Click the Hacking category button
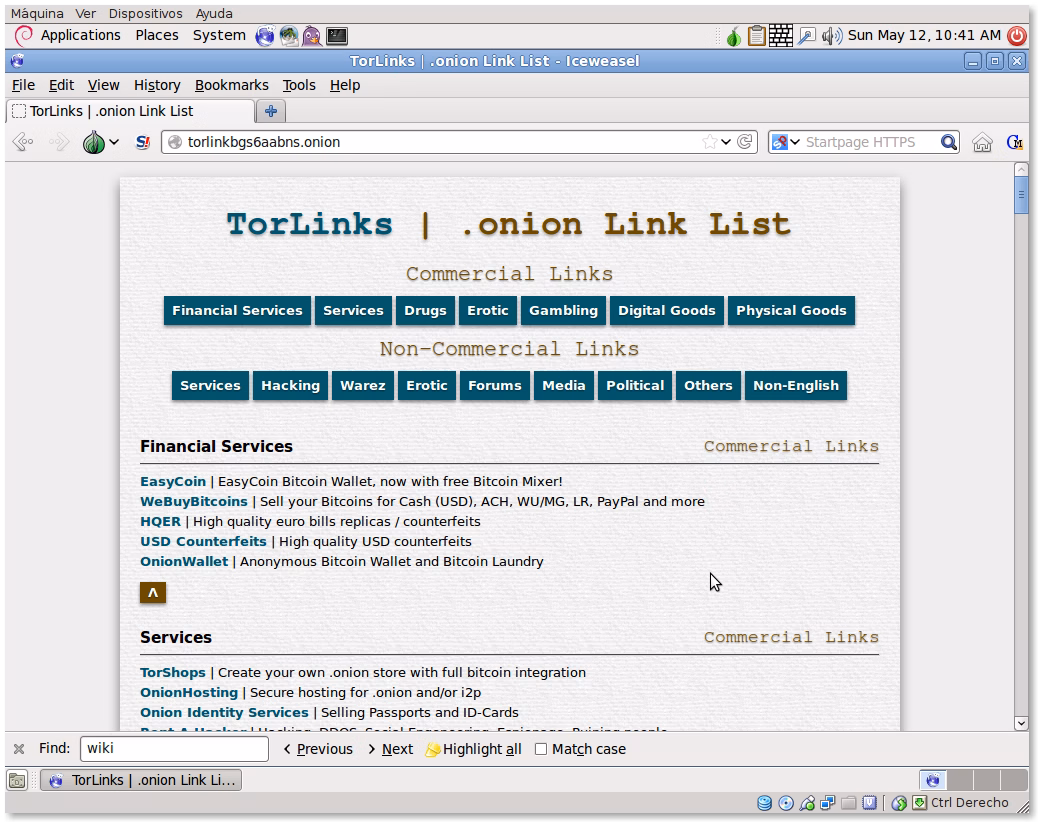Image resolution: width=1038 pixels, height=822 pixels. pos(290,385)
